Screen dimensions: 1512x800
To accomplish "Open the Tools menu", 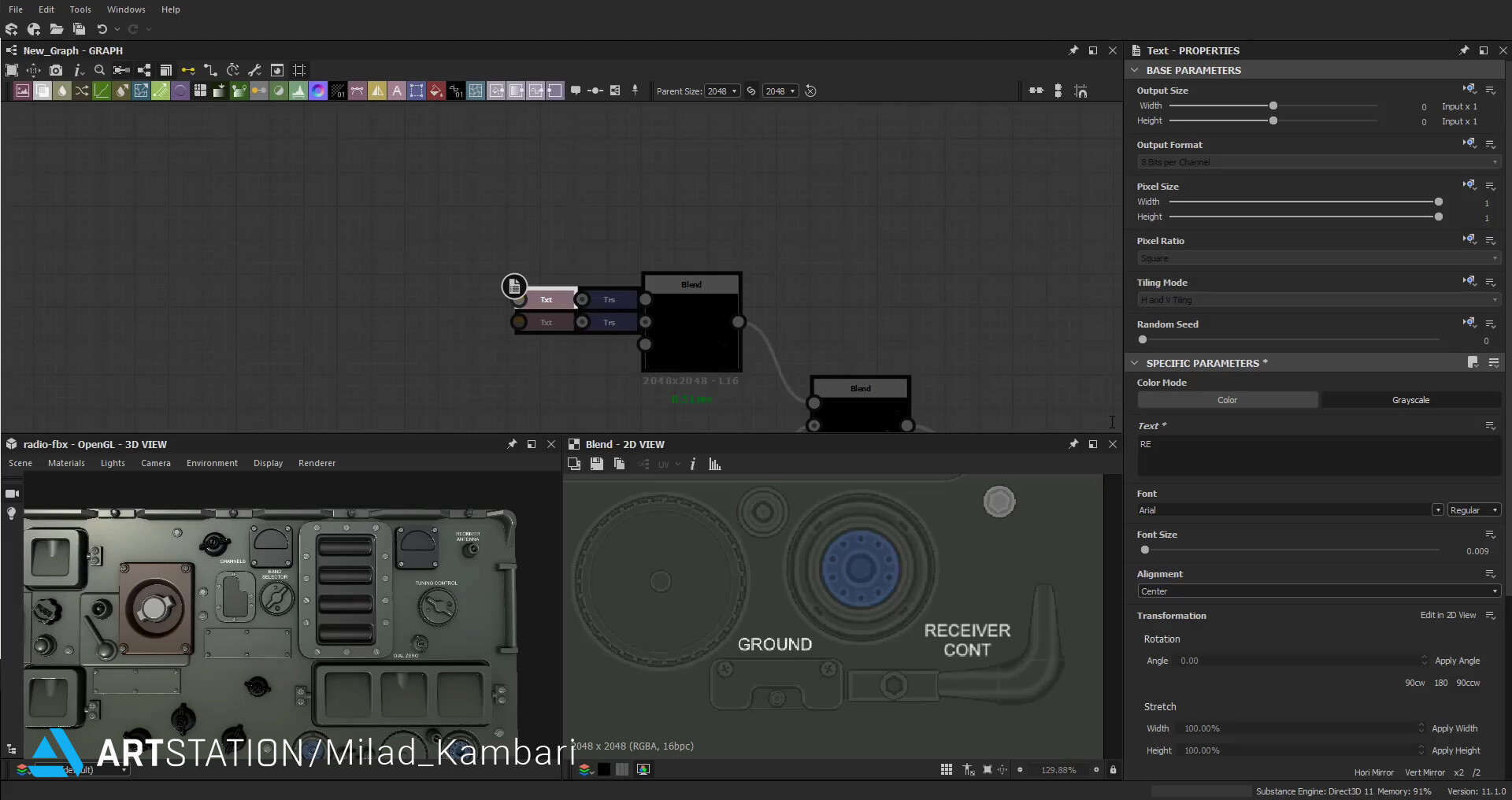I will [80, 9].
